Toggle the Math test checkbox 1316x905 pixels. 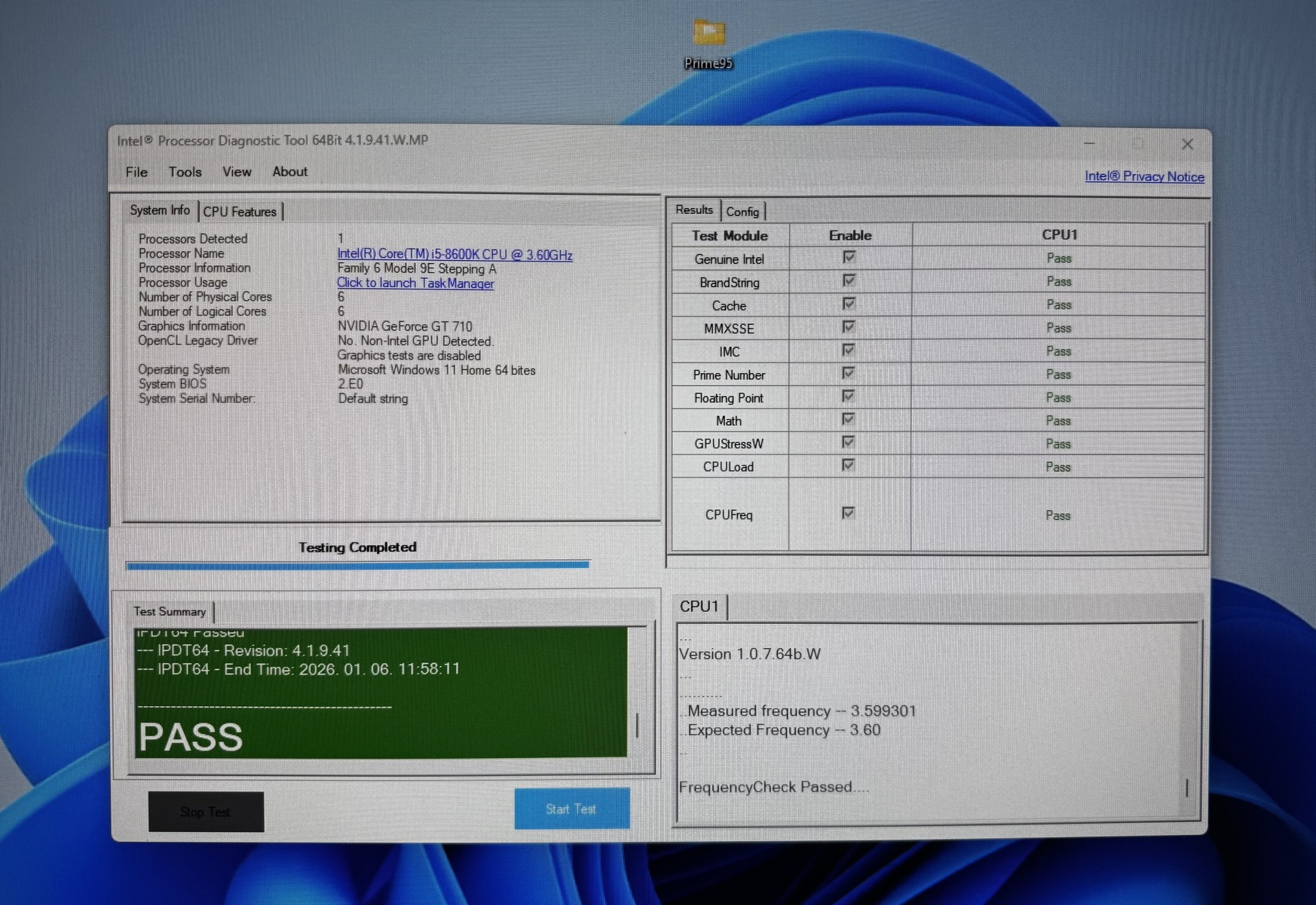(x=849, y=419)
